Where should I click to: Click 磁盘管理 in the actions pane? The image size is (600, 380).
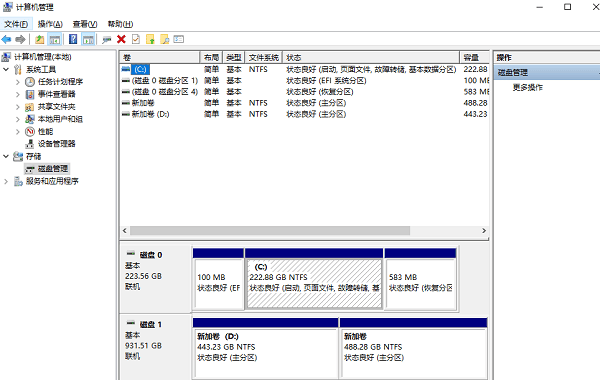[547, 73]
